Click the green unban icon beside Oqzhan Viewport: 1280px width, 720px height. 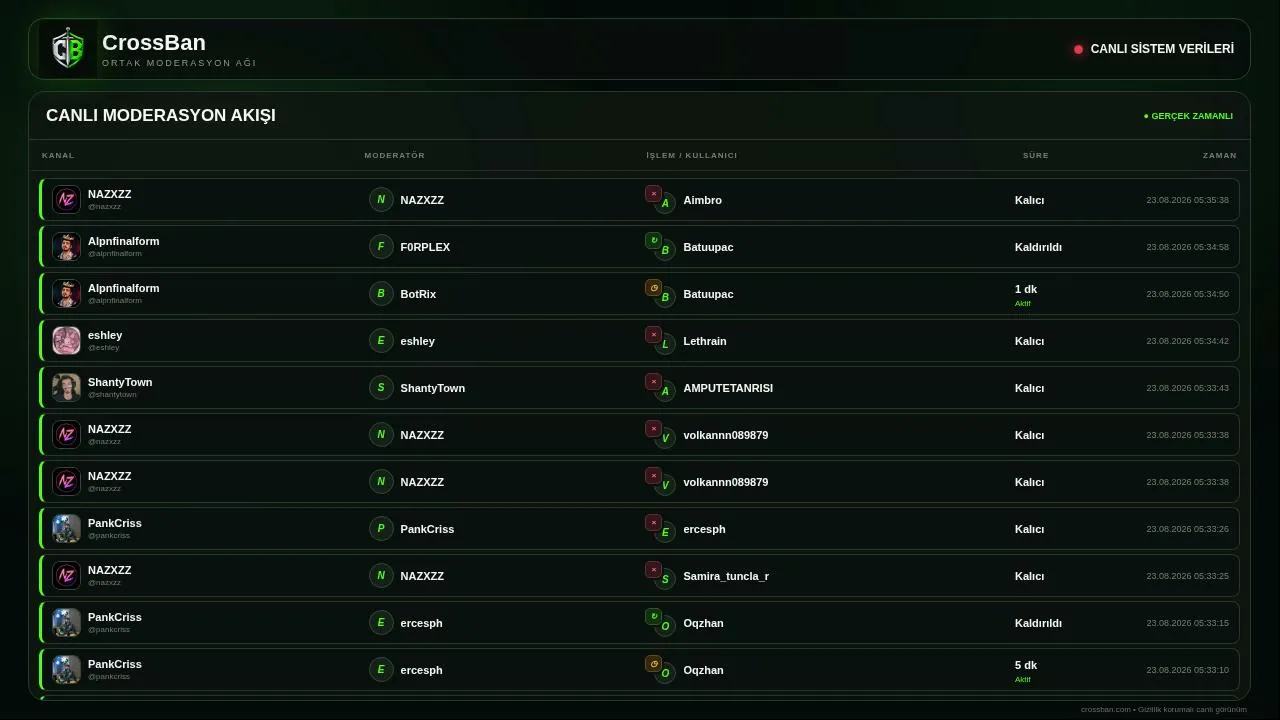coord(653,617)
